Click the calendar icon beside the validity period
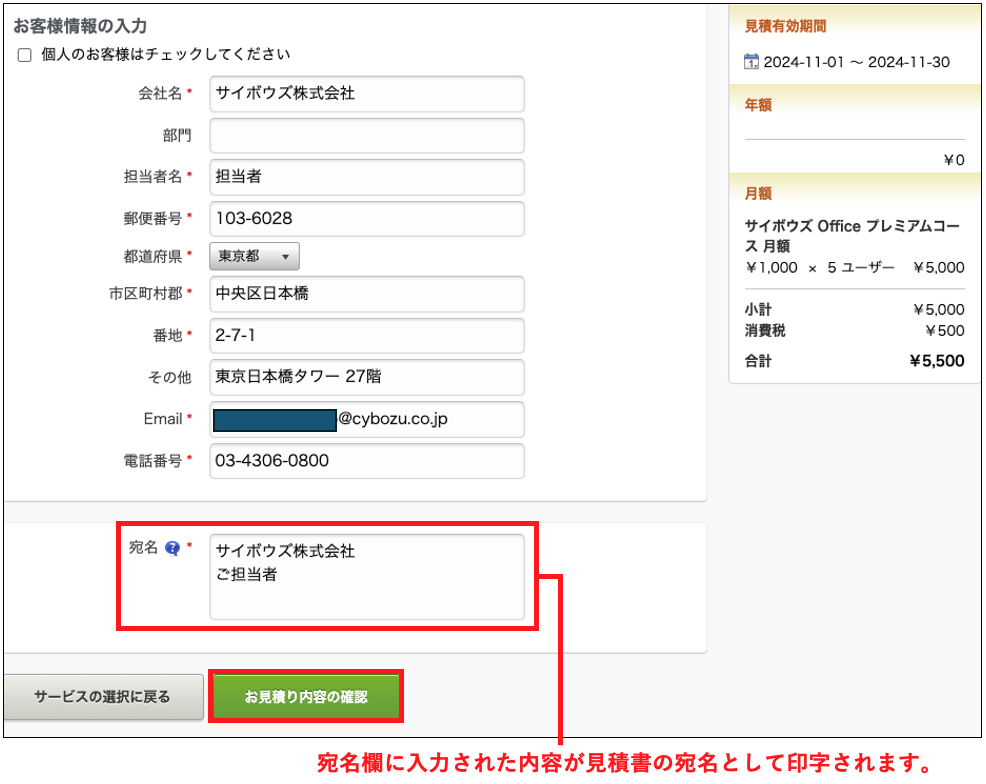Viewport: 986px width, 784px height. pos(752,62)
